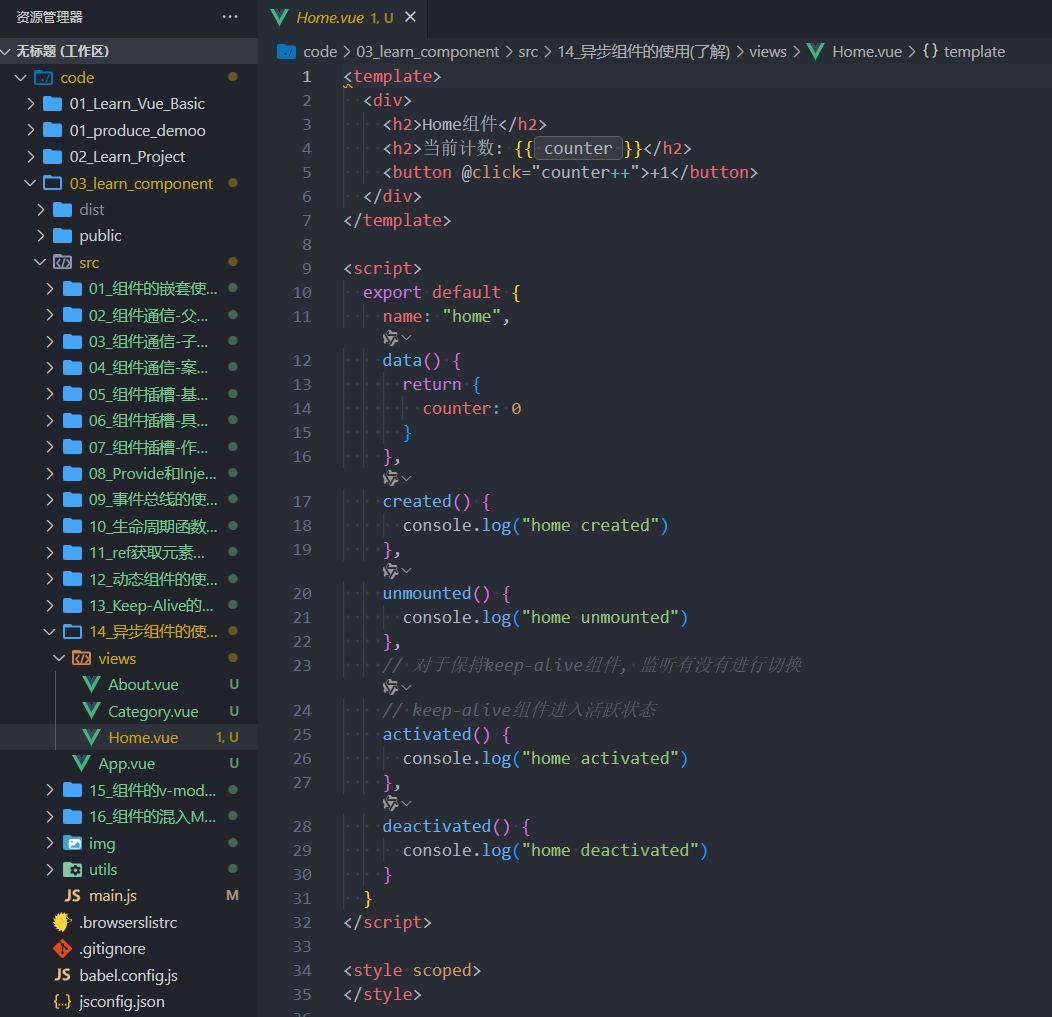This screenshot has width=1052, height=1017.
Task: Click Vue icon of App.vue file
Action: tap(81, 763)
